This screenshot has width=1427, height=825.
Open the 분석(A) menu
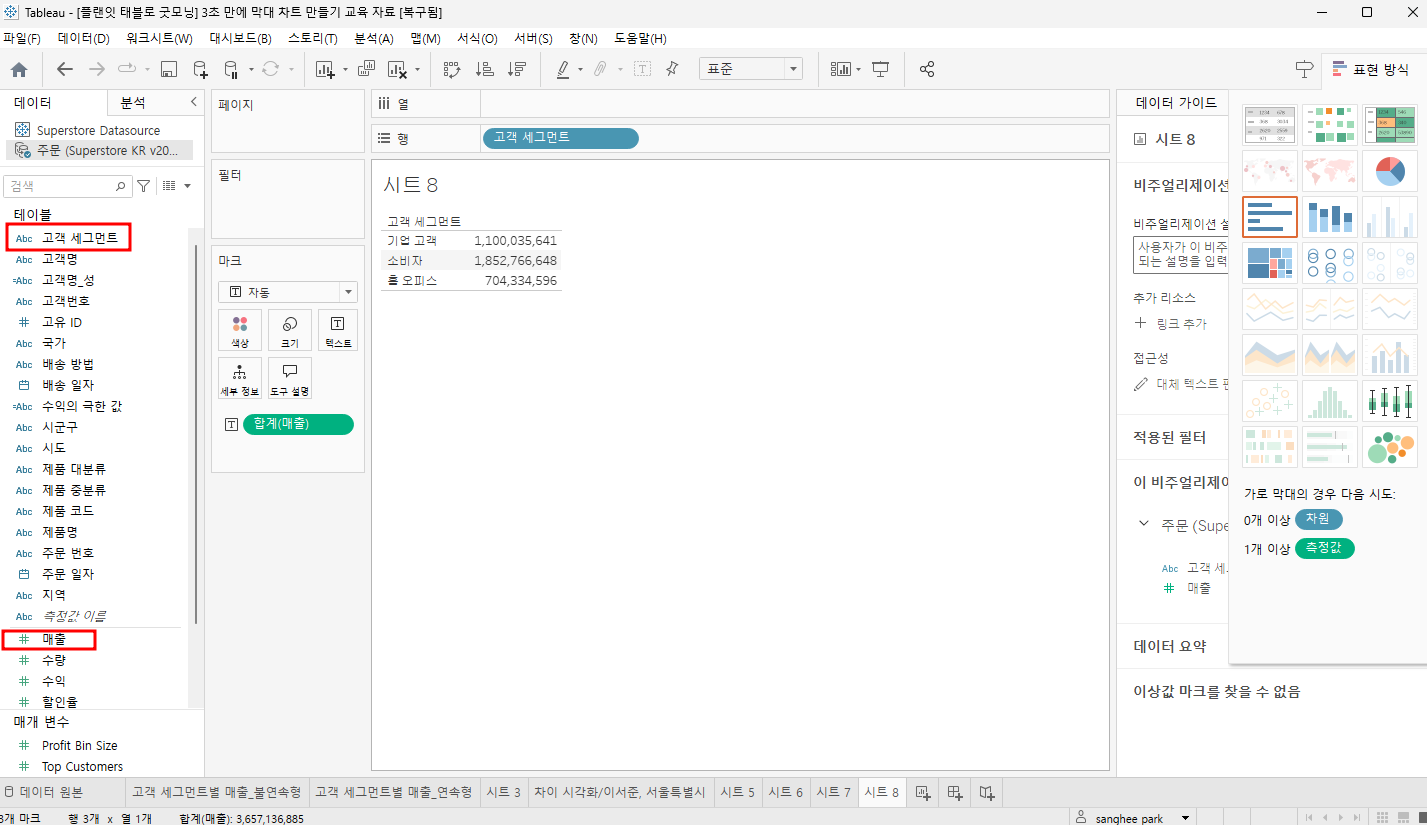tap(374, 39)
